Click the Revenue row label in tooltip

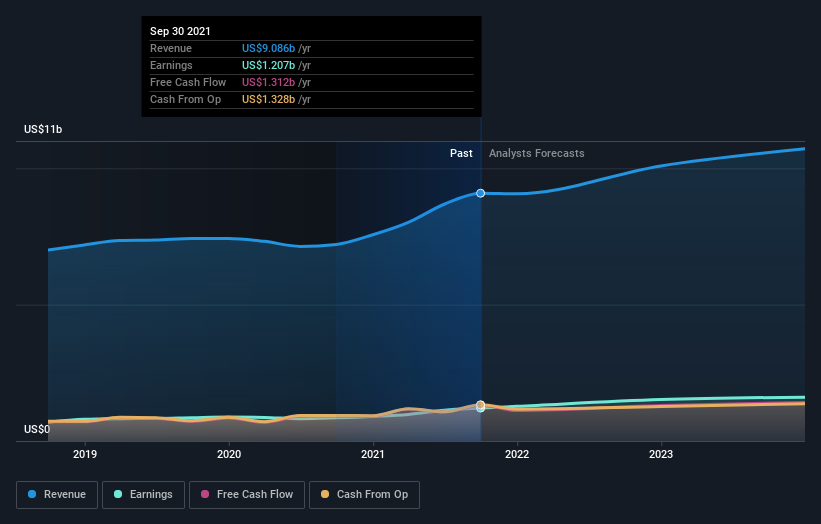pos(171,48)
